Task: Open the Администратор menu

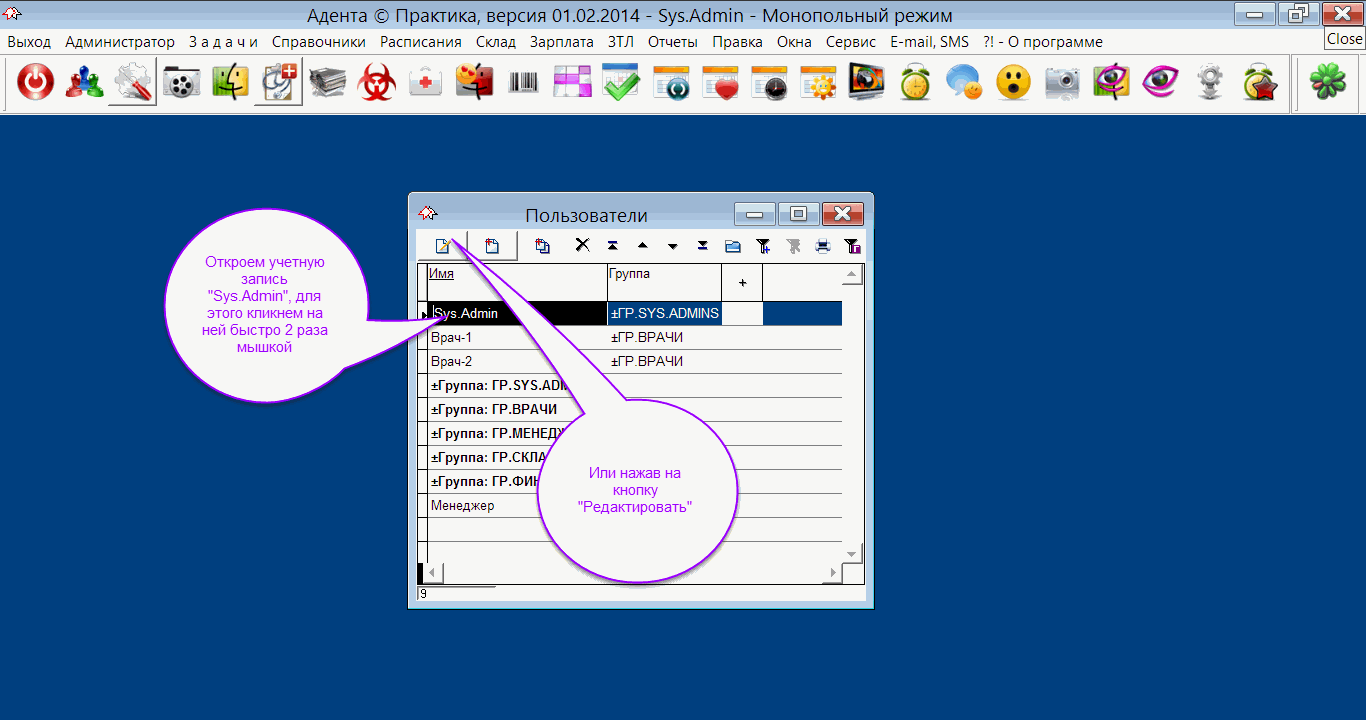Action: (x=120, y=42)
